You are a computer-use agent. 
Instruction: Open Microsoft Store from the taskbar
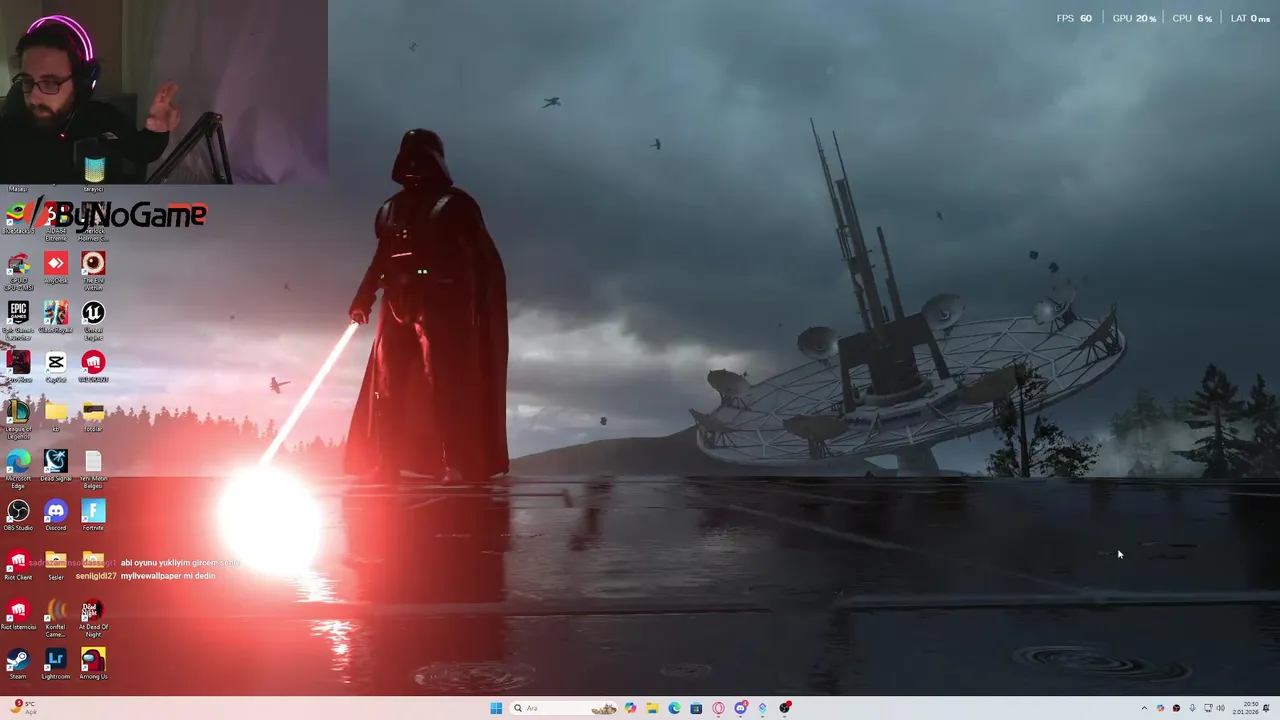(x=696, y=708)
